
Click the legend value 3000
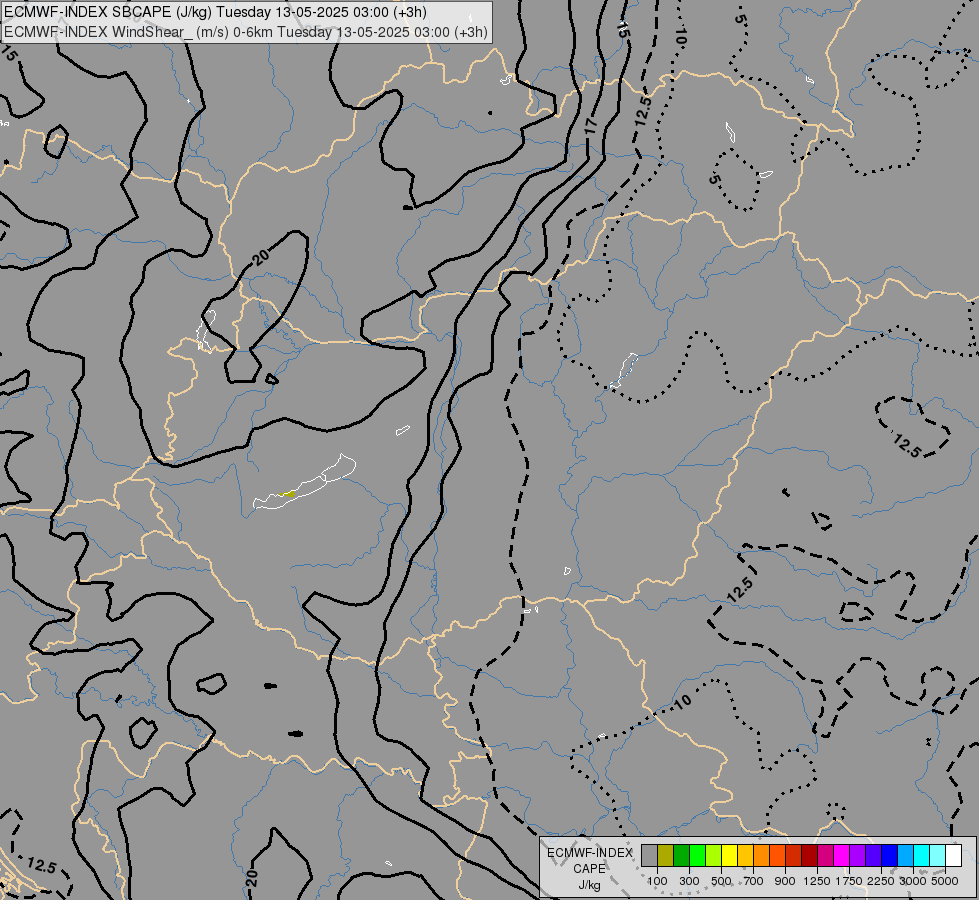913,881
